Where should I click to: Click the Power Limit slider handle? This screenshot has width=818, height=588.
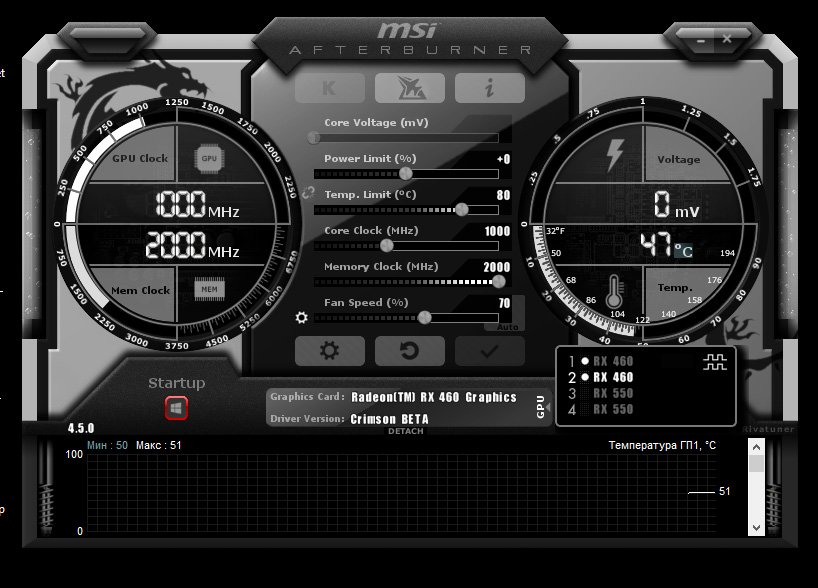click(x=406, y=174)
